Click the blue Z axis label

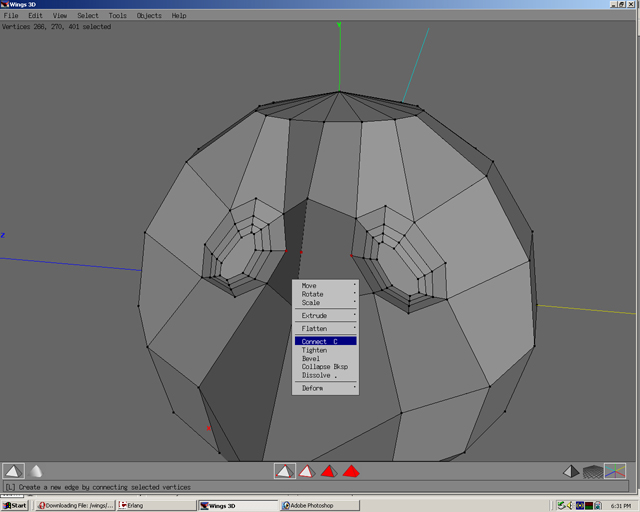point(2,236)
